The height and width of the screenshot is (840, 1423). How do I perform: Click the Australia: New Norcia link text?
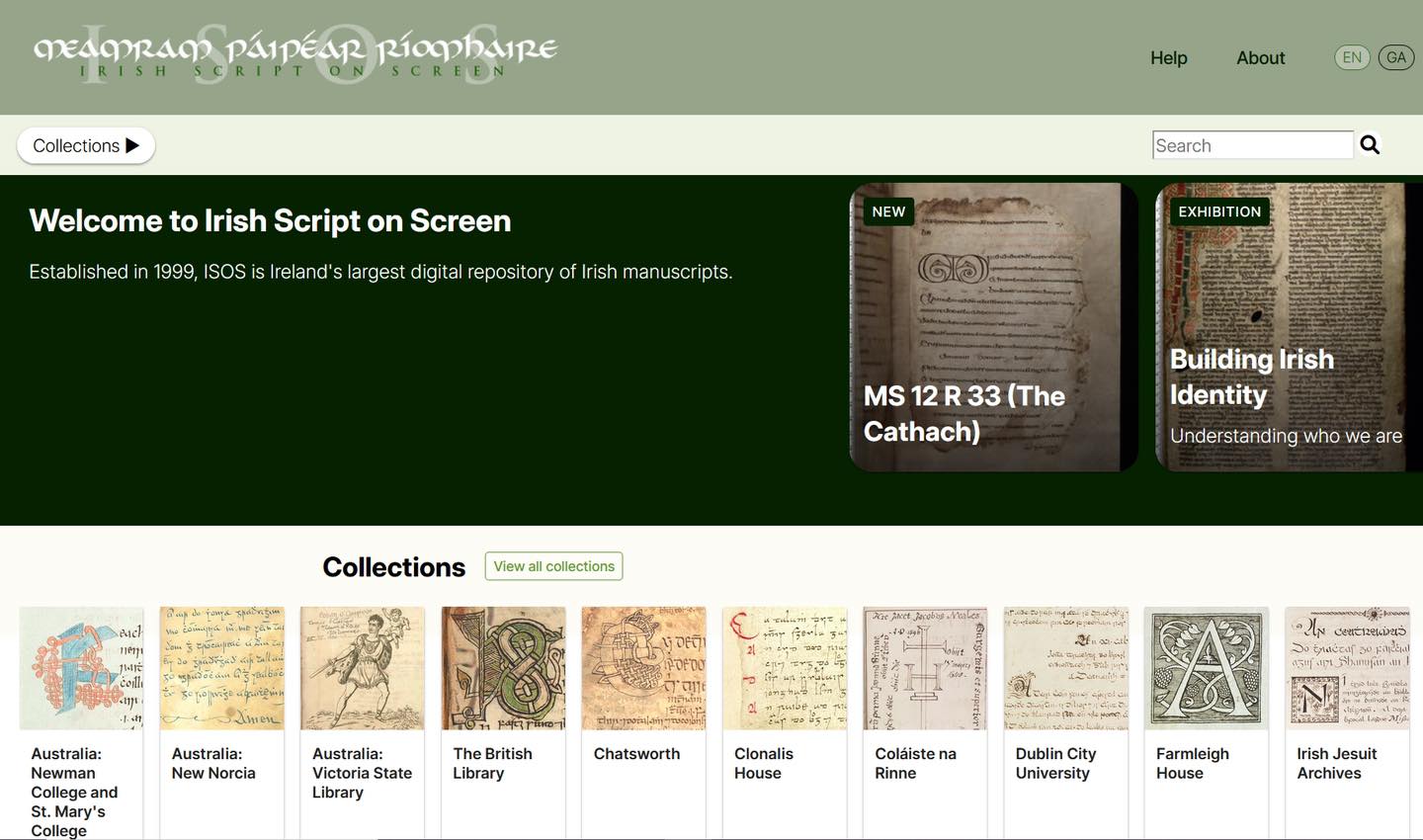[213, 763]
